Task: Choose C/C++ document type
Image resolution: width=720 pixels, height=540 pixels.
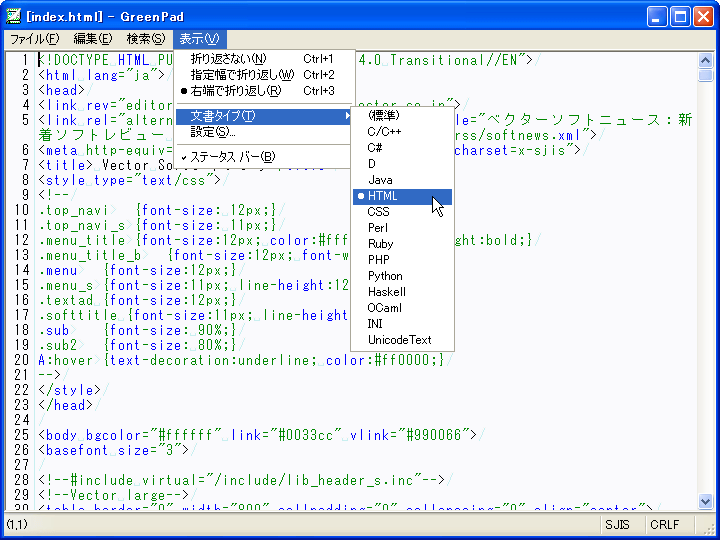Action: point(402,132)
